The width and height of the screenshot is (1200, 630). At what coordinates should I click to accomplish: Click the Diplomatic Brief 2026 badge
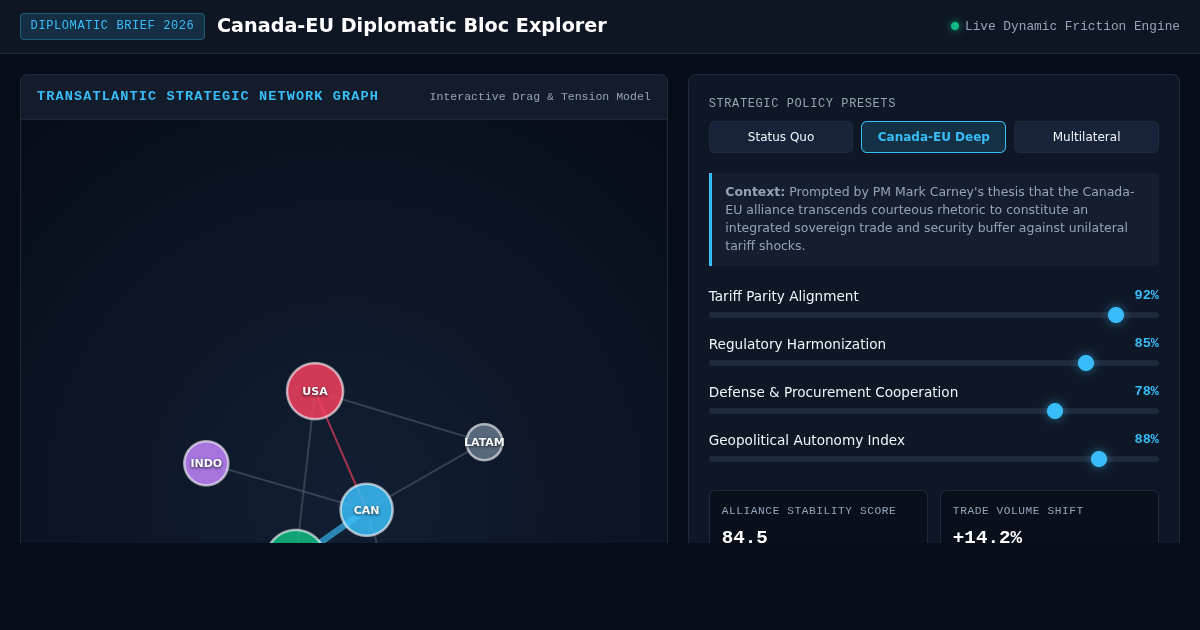coord(112,26)
